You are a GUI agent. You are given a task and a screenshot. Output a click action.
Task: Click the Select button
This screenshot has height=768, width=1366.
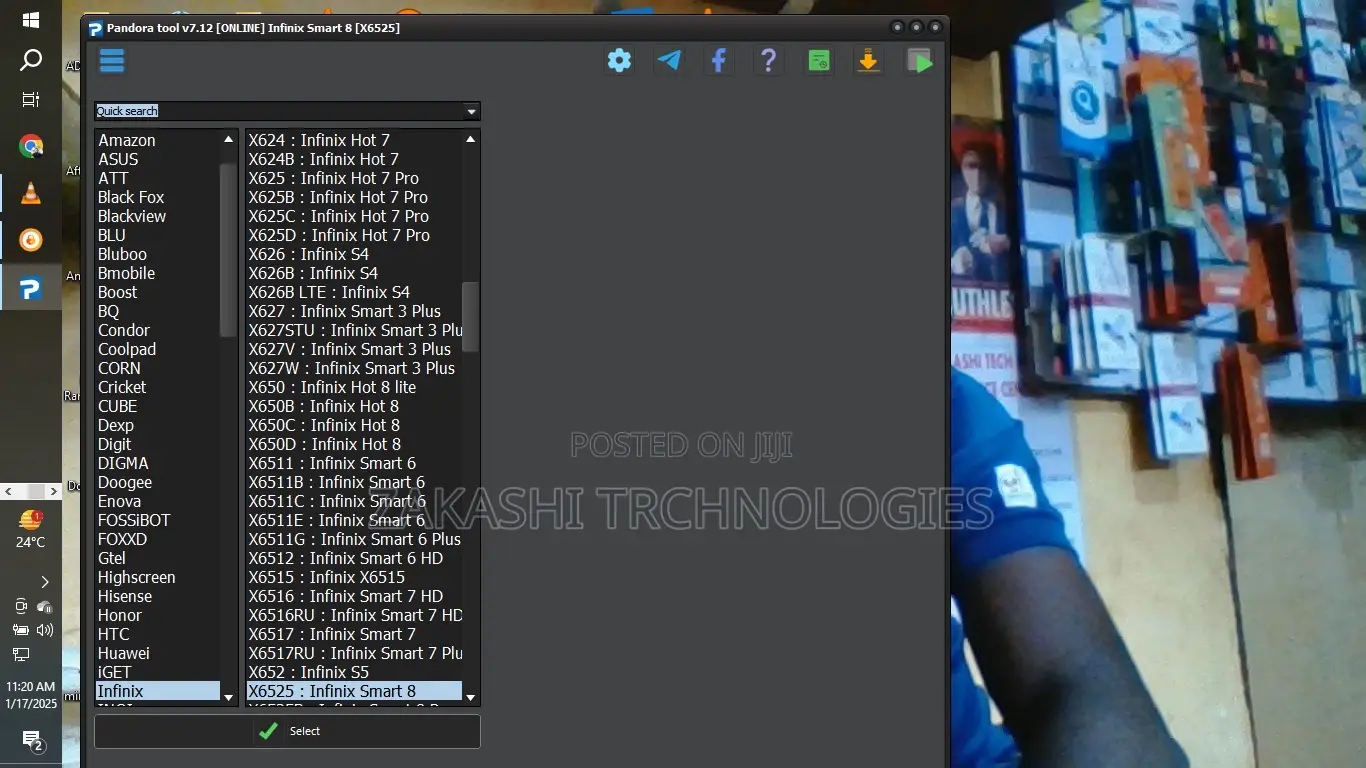point(287,731)
